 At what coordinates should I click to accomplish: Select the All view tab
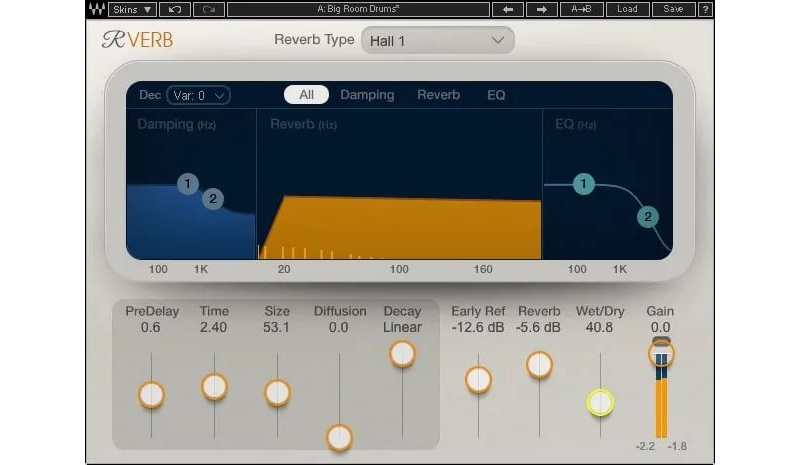coord(306,95)
